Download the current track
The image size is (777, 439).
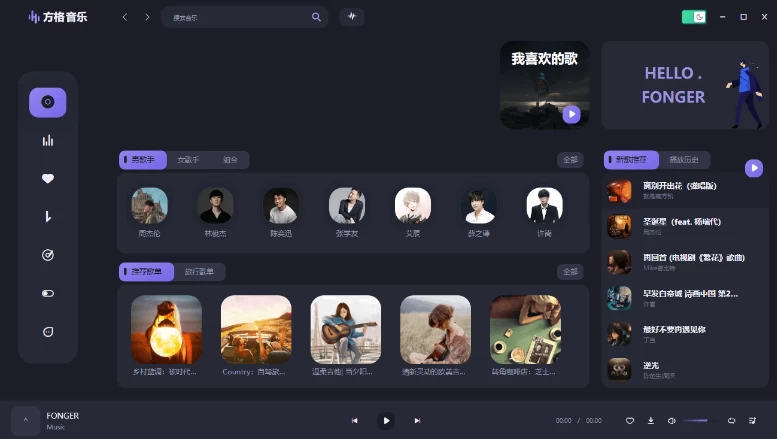(651, 421)
